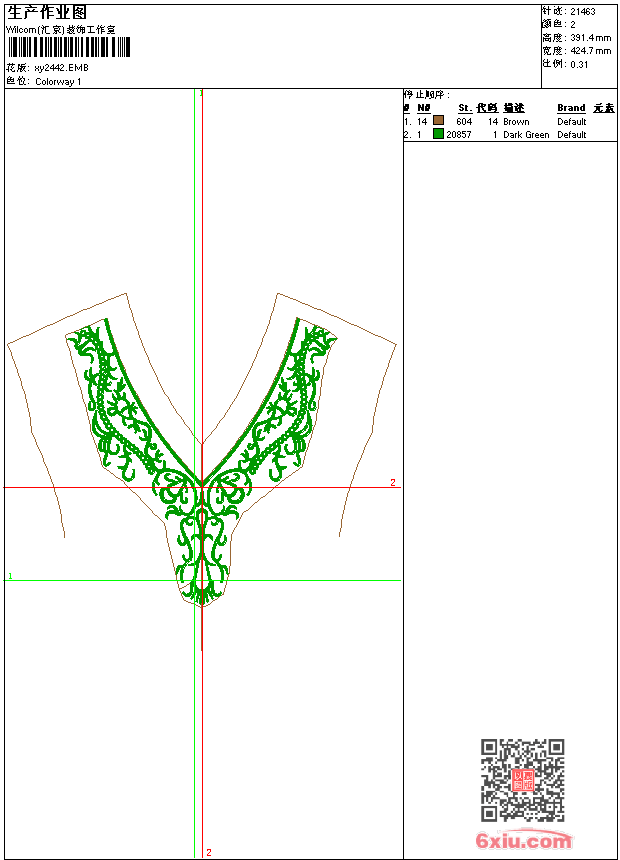Click the '描述' column header
The height and width of the screenshot is (860, 620).
(514, 108)
